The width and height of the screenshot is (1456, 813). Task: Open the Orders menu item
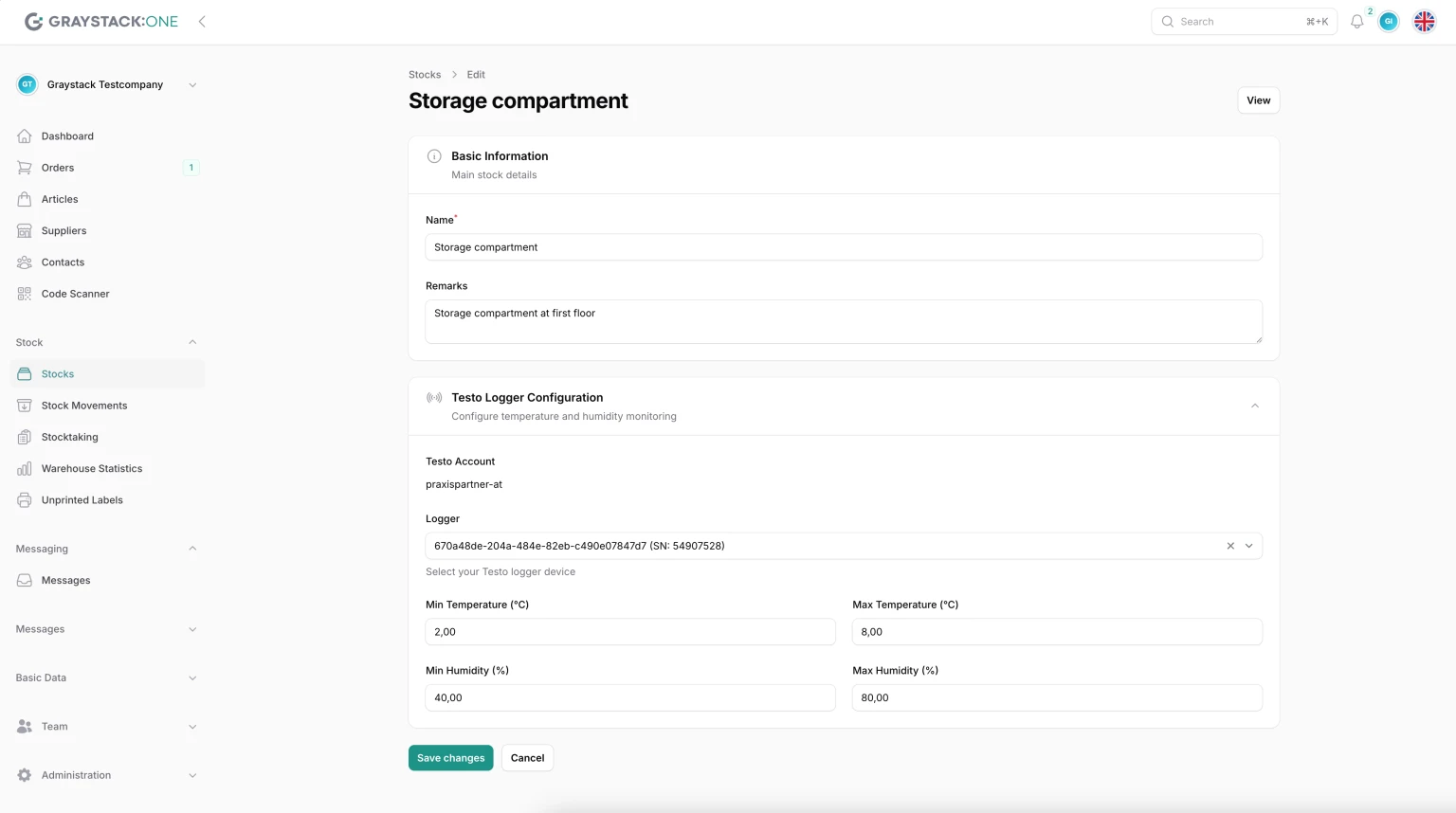tap(58, 168)
